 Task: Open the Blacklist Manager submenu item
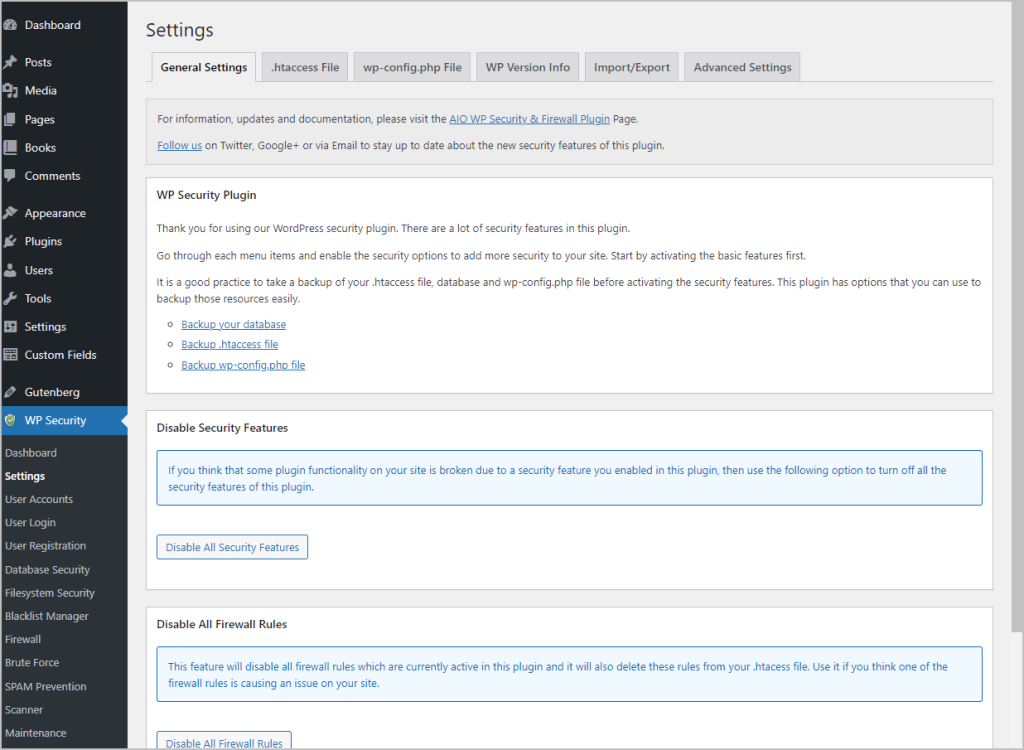[x=47, y=616]
